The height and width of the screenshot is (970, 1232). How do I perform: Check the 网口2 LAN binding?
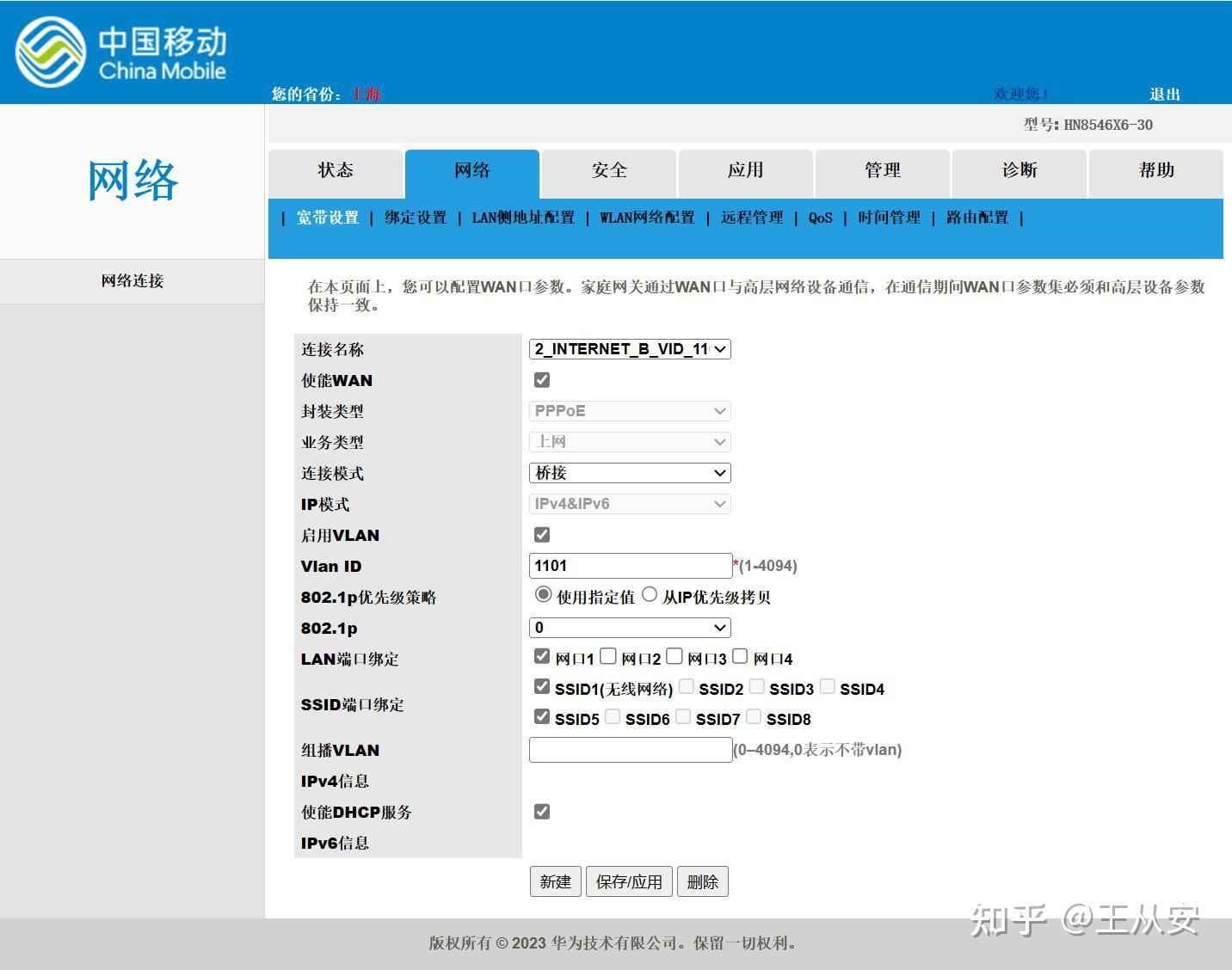pos(608,656)
